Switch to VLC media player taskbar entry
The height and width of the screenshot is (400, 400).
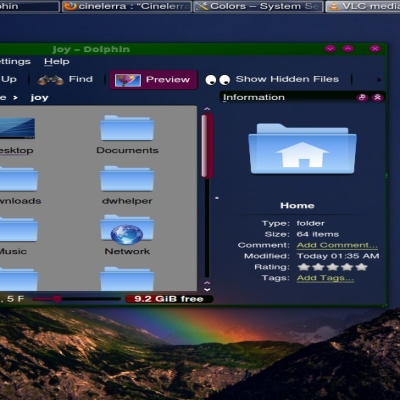(363, 6)
